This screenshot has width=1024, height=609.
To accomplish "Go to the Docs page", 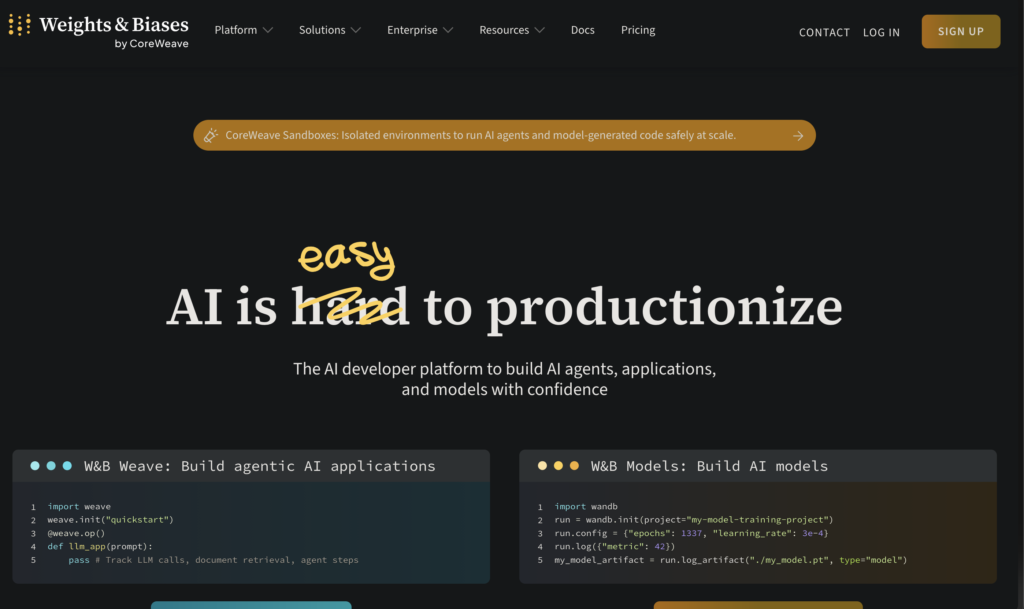I will [x=583, y=30].
